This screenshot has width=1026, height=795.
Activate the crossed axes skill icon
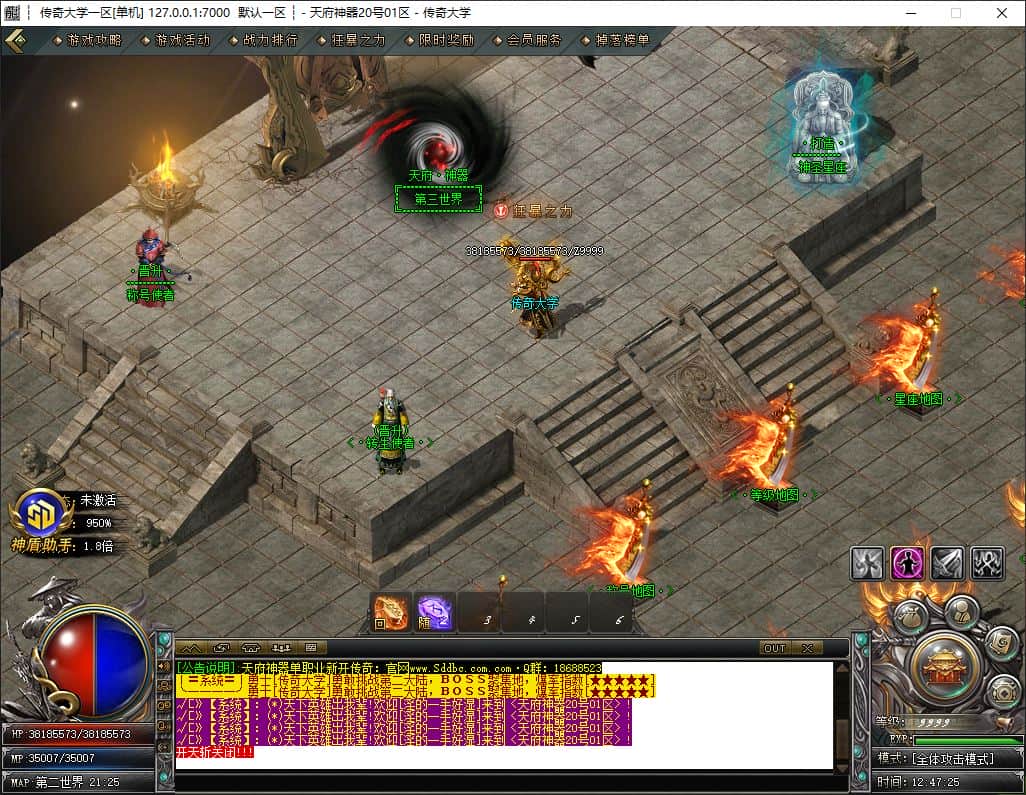[x=987, y=563]
